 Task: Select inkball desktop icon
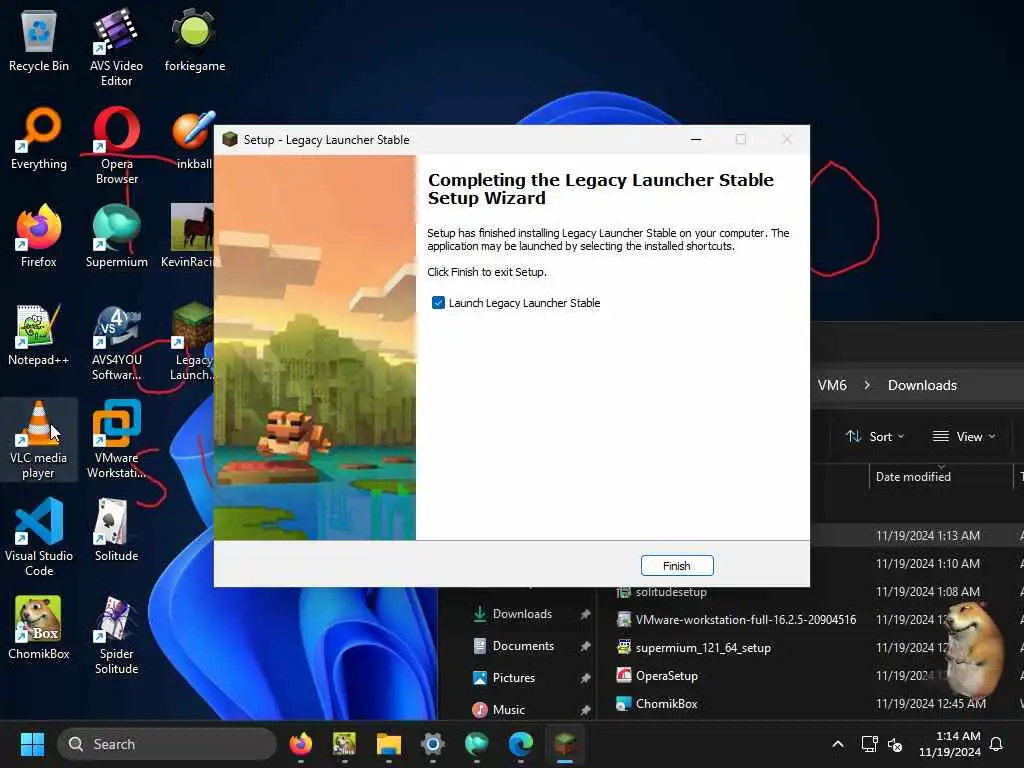193,139
